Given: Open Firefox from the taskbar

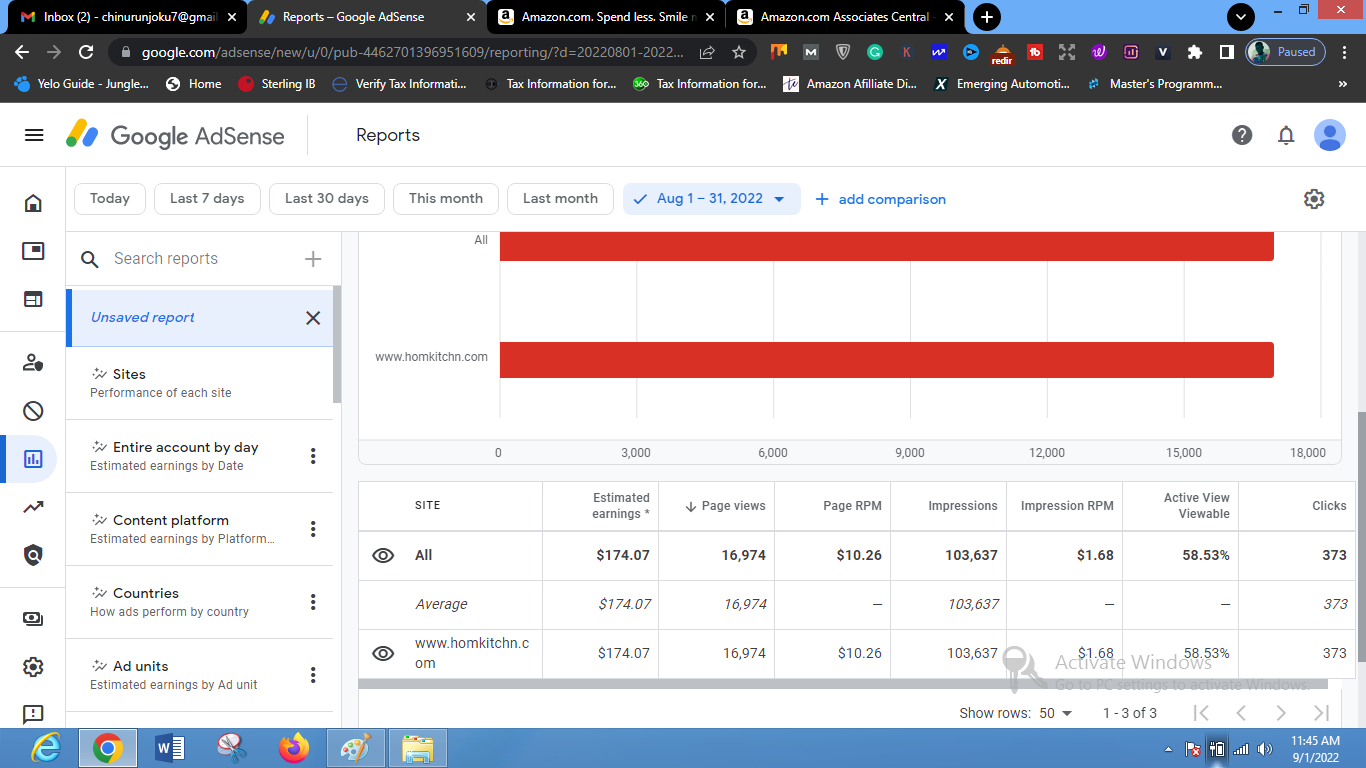Looking at the screenshot, I should [x=294, y=748].
